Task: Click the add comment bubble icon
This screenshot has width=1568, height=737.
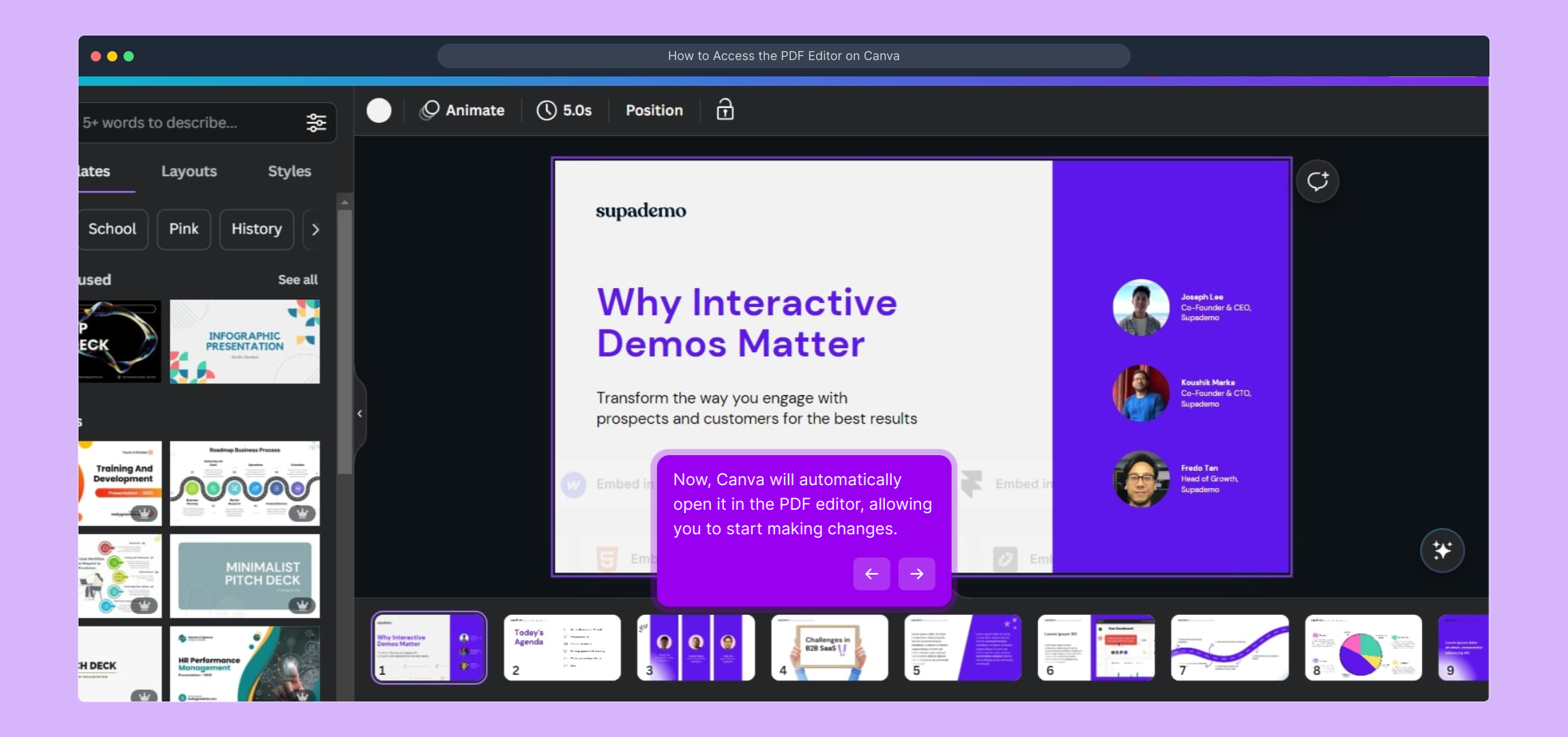Action: click(x=1317, y=181)
